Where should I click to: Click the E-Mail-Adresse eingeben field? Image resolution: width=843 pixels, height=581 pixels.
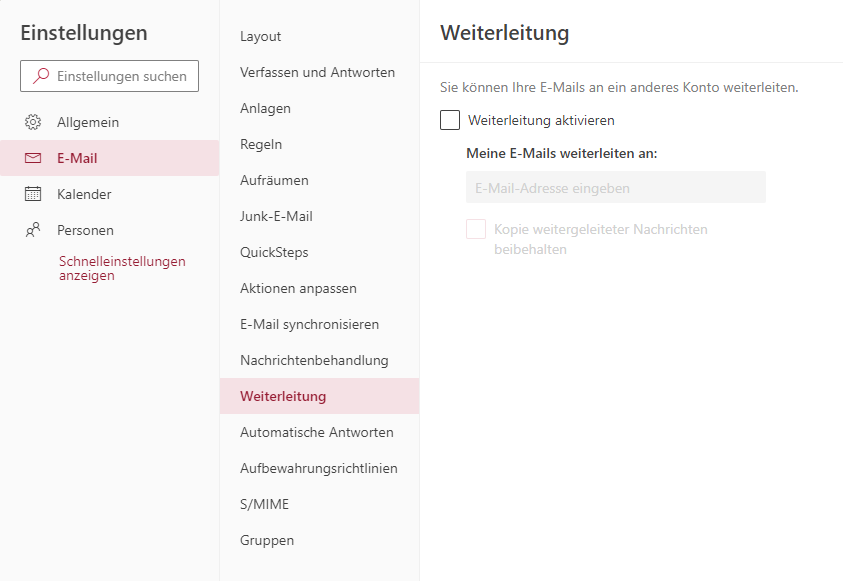point(615,187)
